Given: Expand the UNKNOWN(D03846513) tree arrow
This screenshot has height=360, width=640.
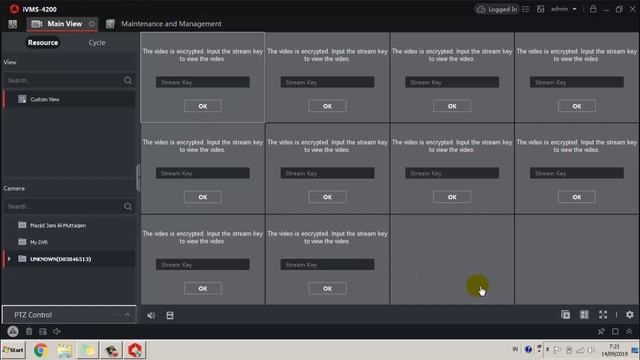Looking at the screenshot, I should click(9, 259).
